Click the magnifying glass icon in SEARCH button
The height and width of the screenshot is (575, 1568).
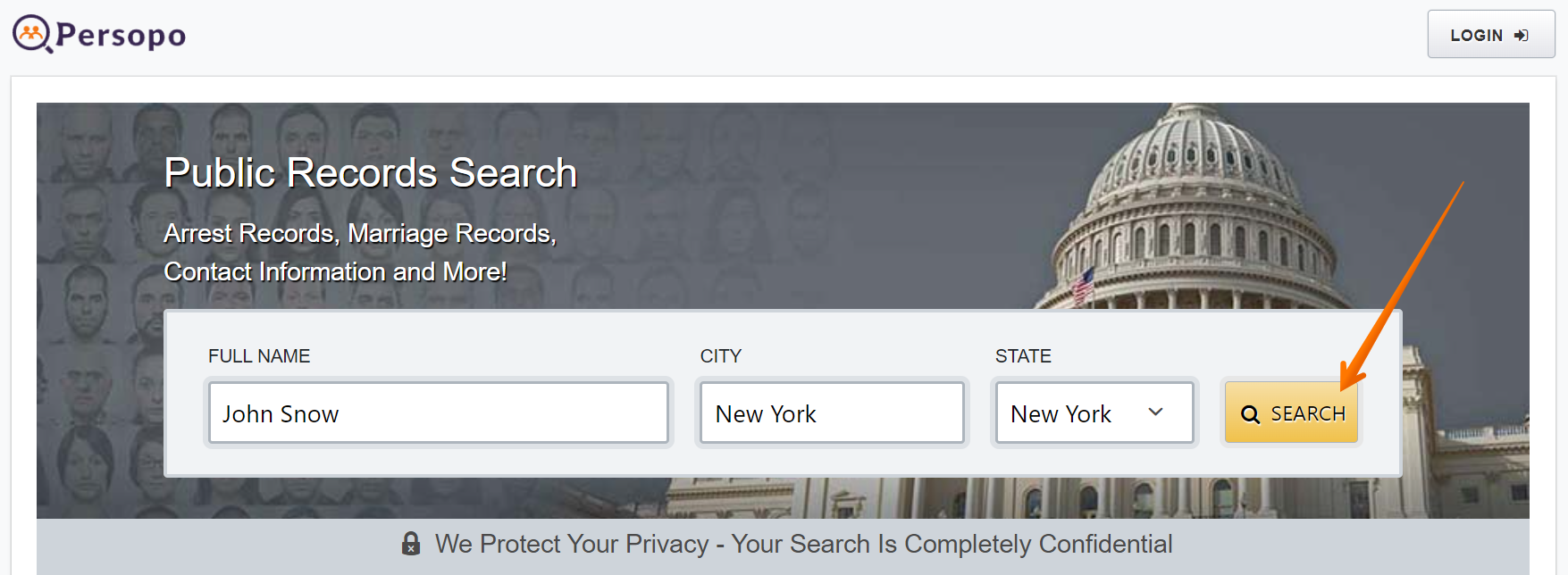click(1251, 414)
